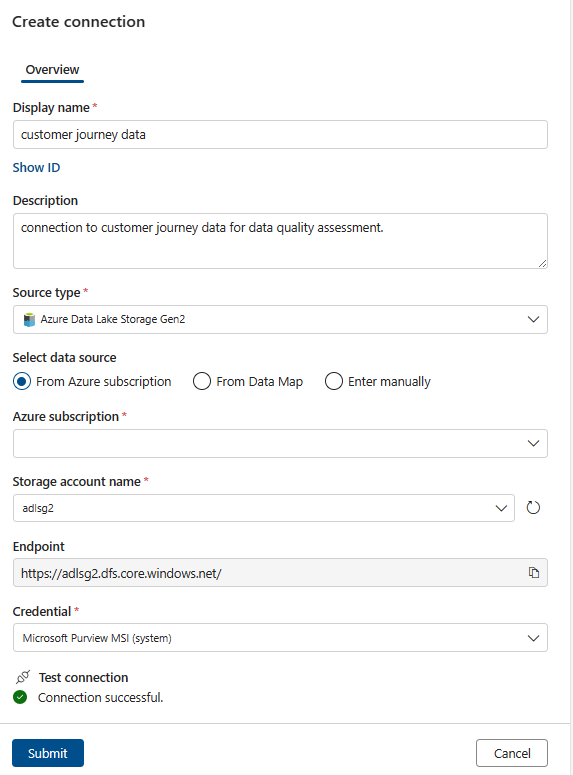Click the Select data source label
This screenshot has height=775, width=573.
64,357
